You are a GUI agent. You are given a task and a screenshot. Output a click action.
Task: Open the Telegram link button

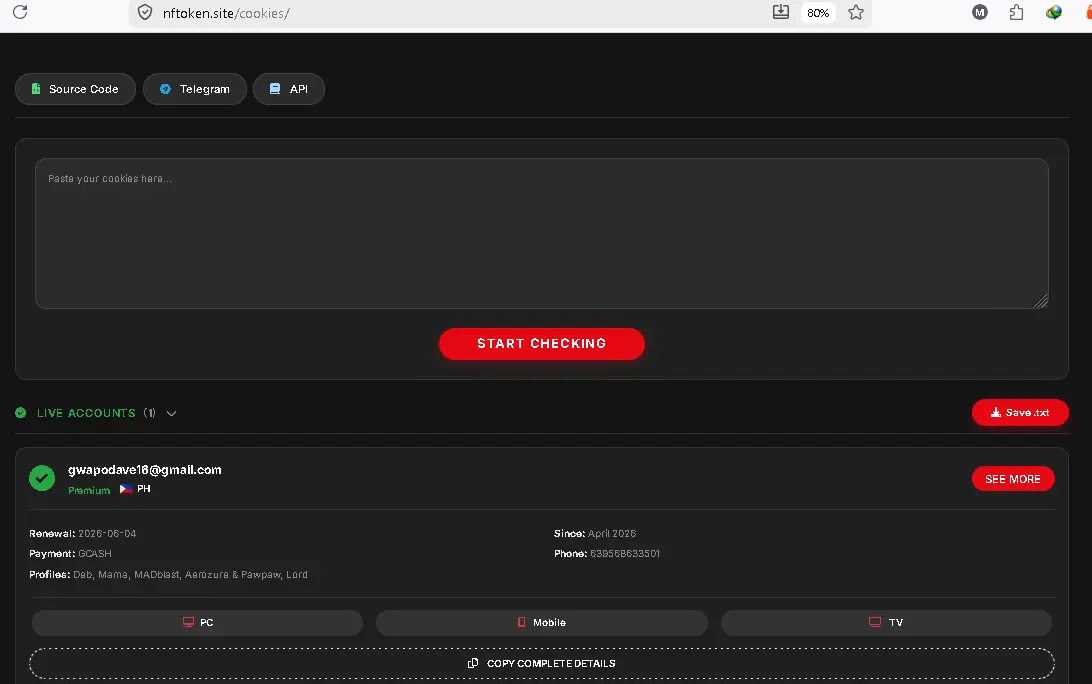pos(195,89)
